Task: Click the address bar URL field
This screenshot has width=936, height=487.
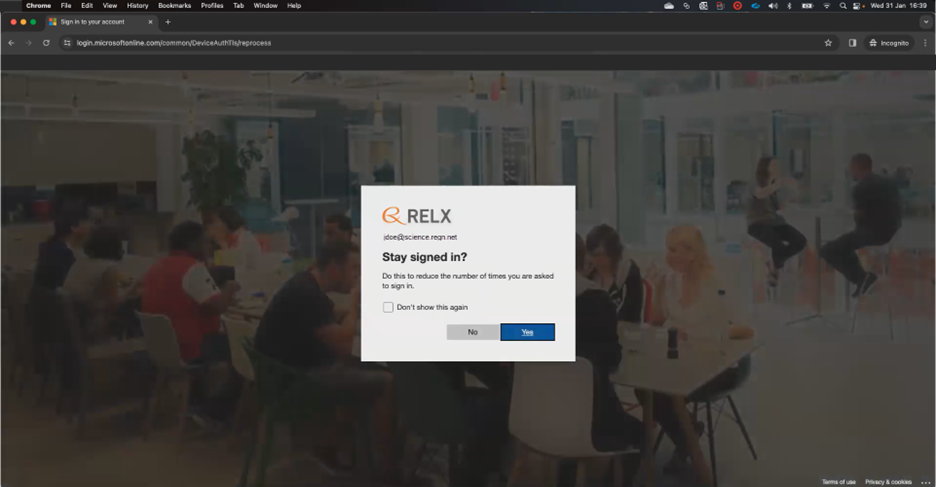Action: point(448,43)
